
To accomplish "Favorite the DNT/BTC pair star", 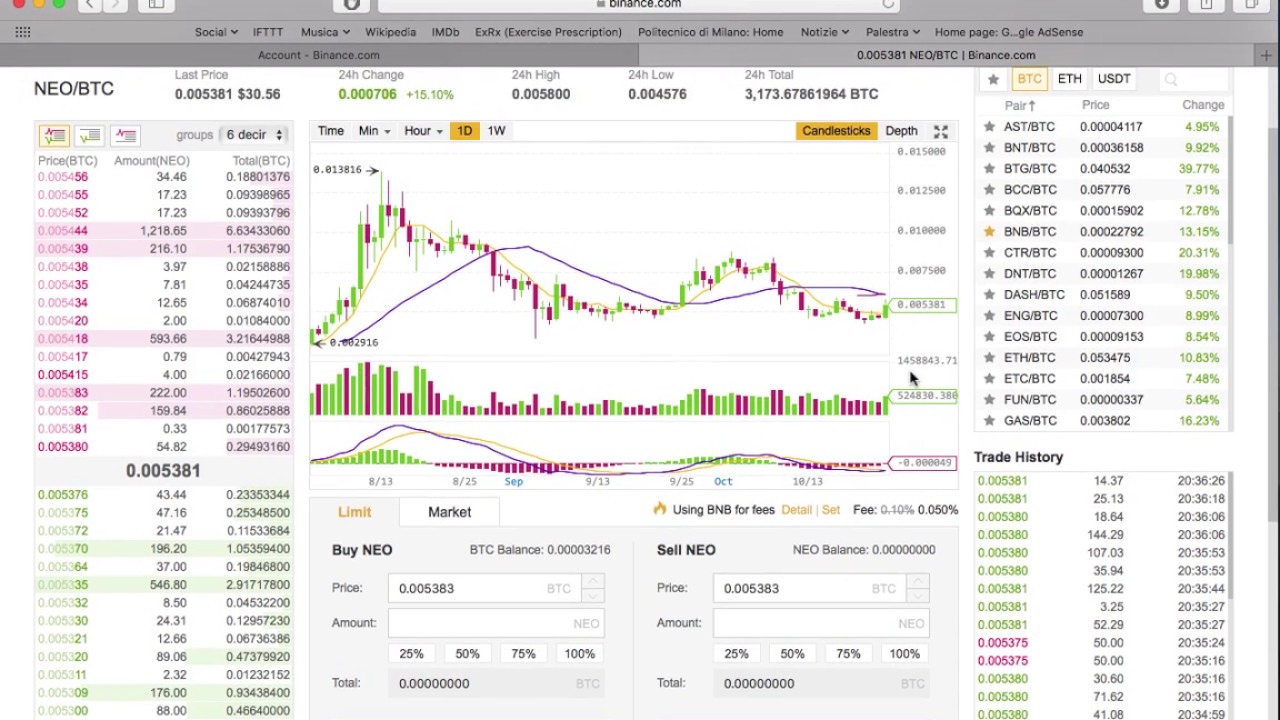I will point(989,274).
